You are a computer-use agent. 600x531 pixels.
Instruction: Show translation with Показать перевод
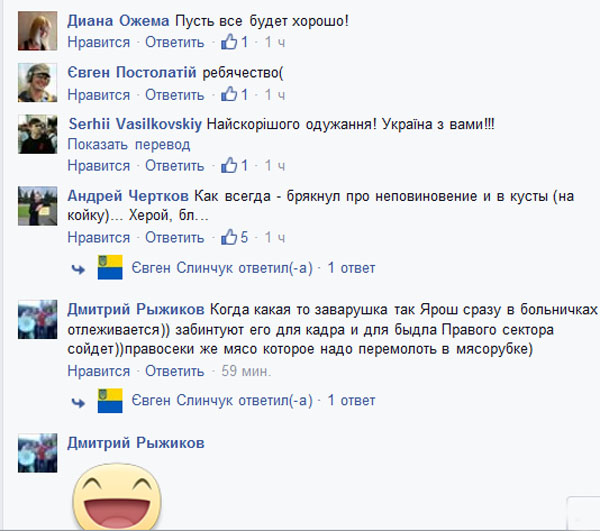coord(129,145)
